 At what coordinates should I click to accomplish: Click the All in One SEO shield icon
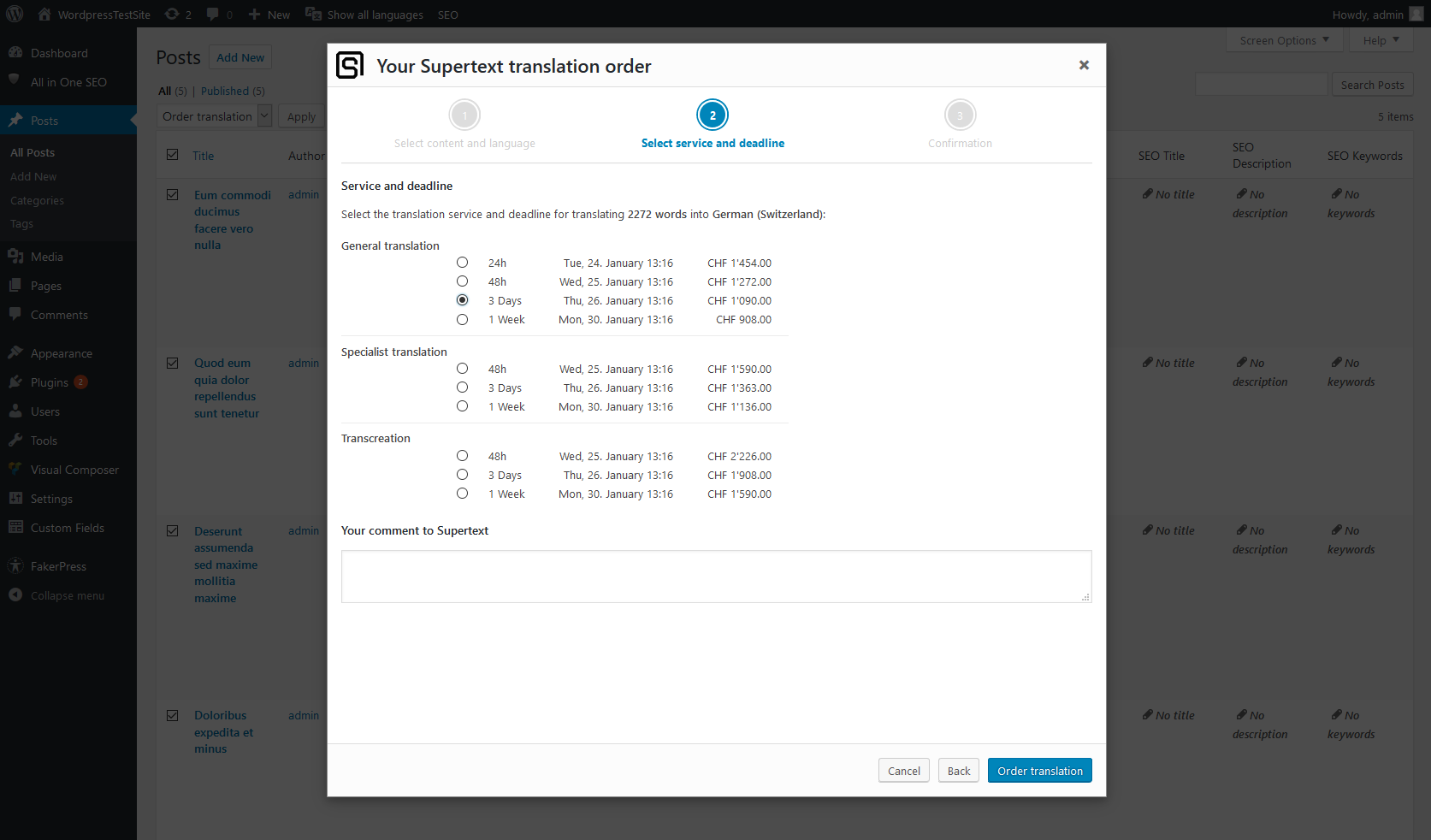point(15,80)
